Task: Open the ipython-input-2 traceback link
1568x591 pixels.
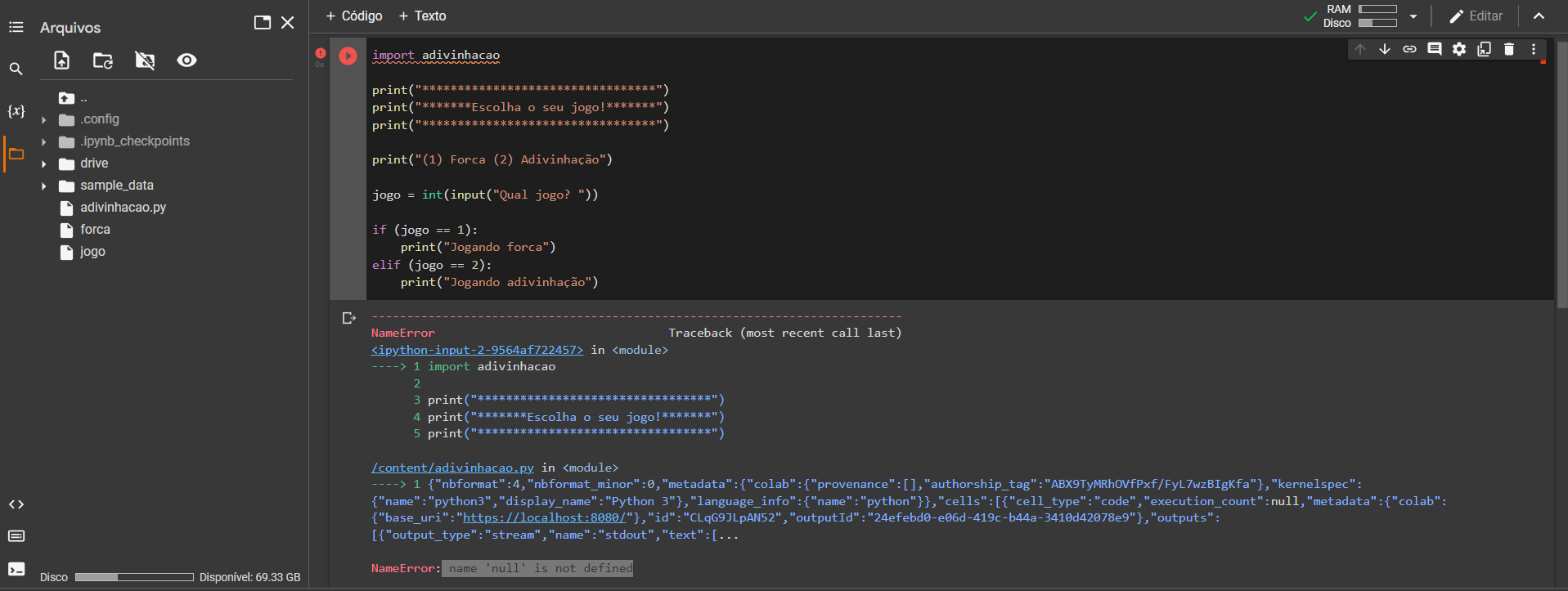Action: point(477,350)
